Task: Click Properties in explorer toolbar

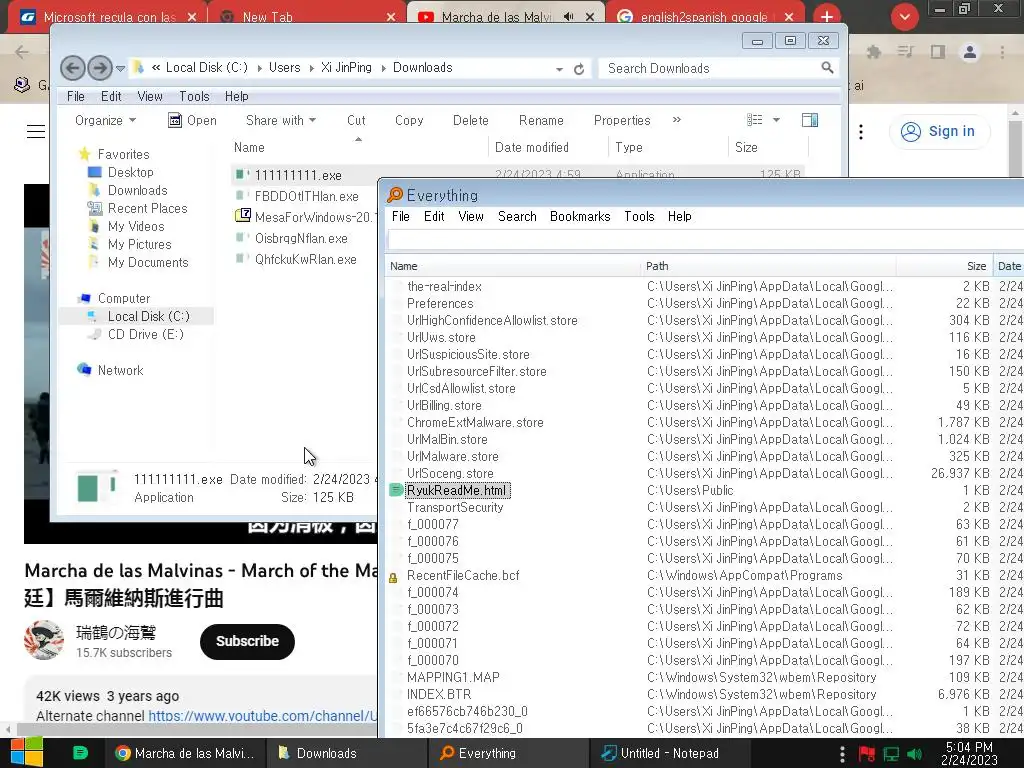Action: (x=622, y=120)
